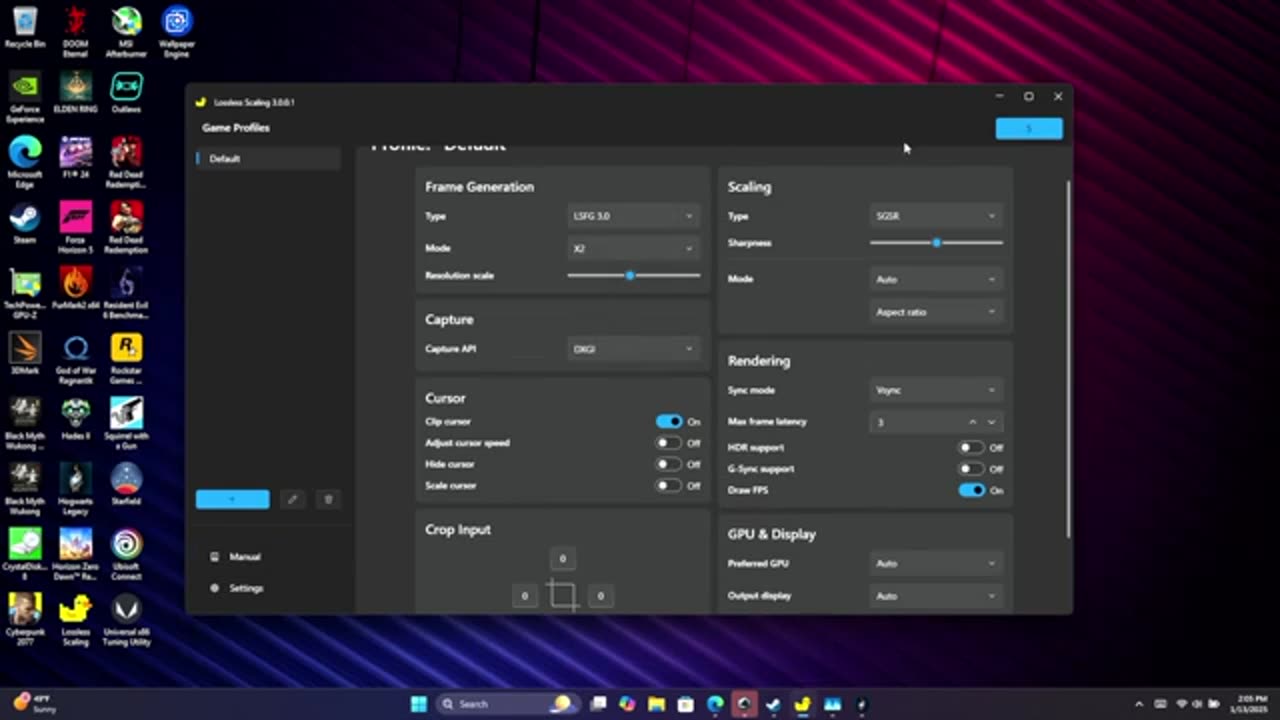Open Rockstar Games launcher desktop icon
Viewport: 1280px width, 720px height.
tap(126, 358)
